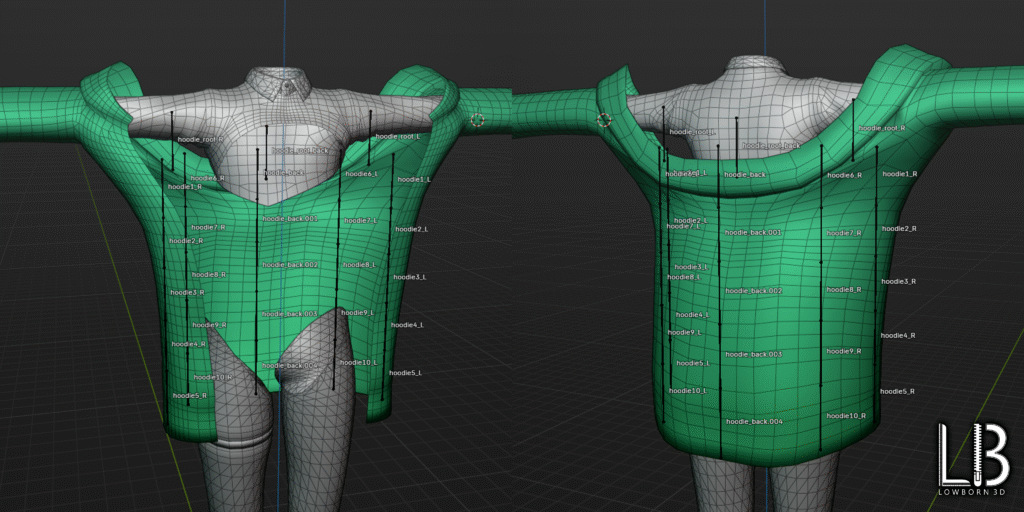Screen dimensions: 1024x512
Task: Select the hoodie_root_R bone label in front view
Action: coord(200,140)
